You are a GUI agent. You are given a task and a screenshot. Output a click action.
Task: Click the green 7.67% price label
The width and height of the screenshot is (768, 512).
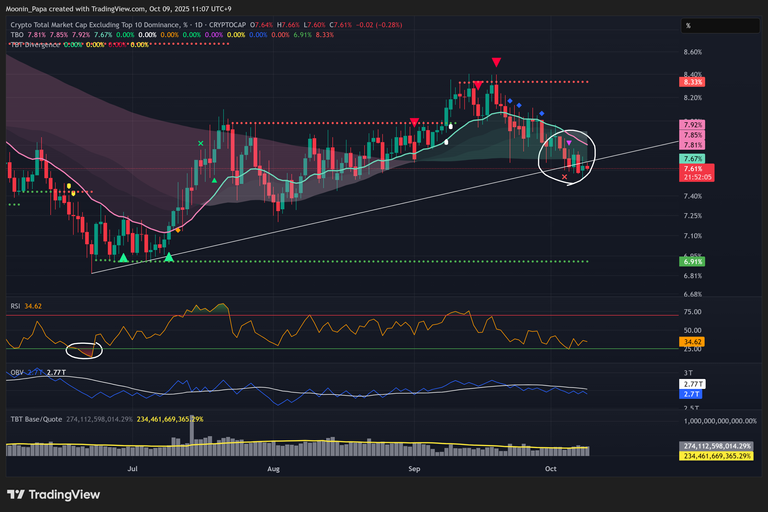pos(692,159)
